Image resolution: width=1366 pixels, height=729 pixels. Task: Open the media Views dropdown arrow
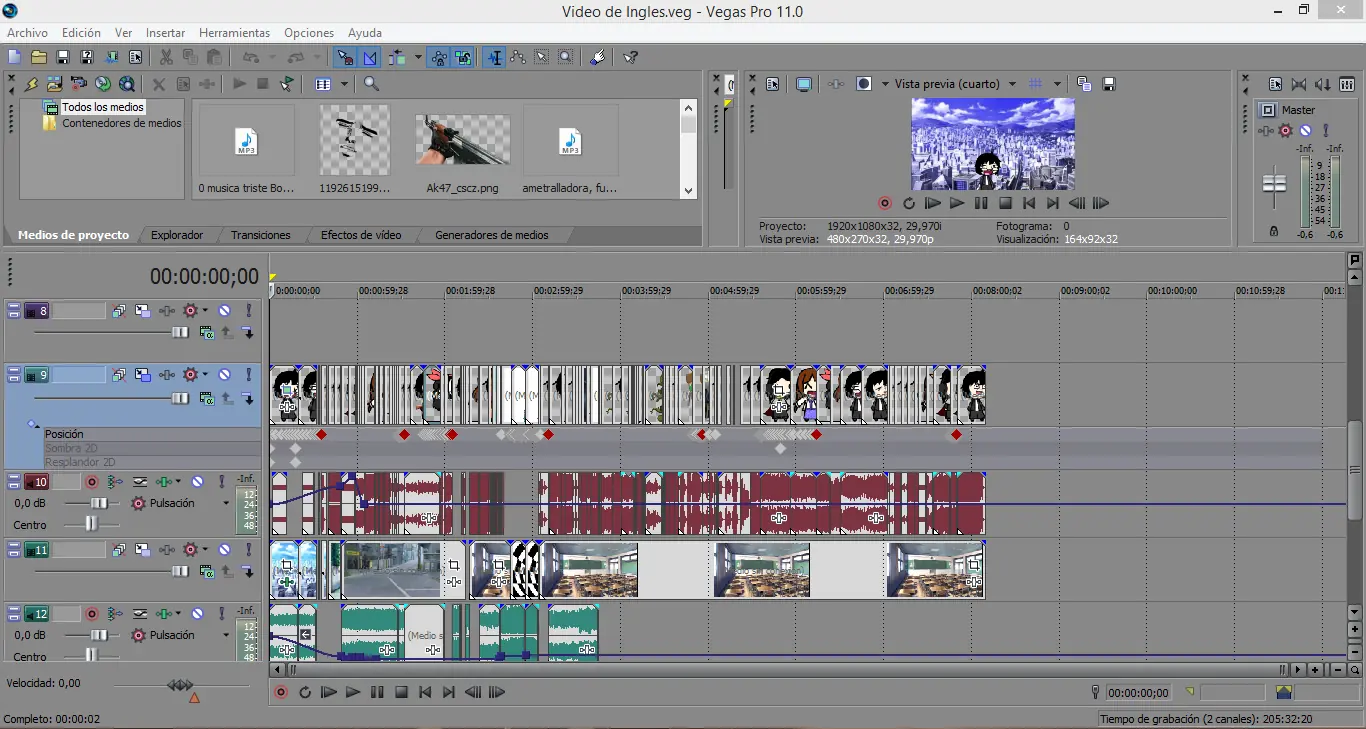click(344, 84)
